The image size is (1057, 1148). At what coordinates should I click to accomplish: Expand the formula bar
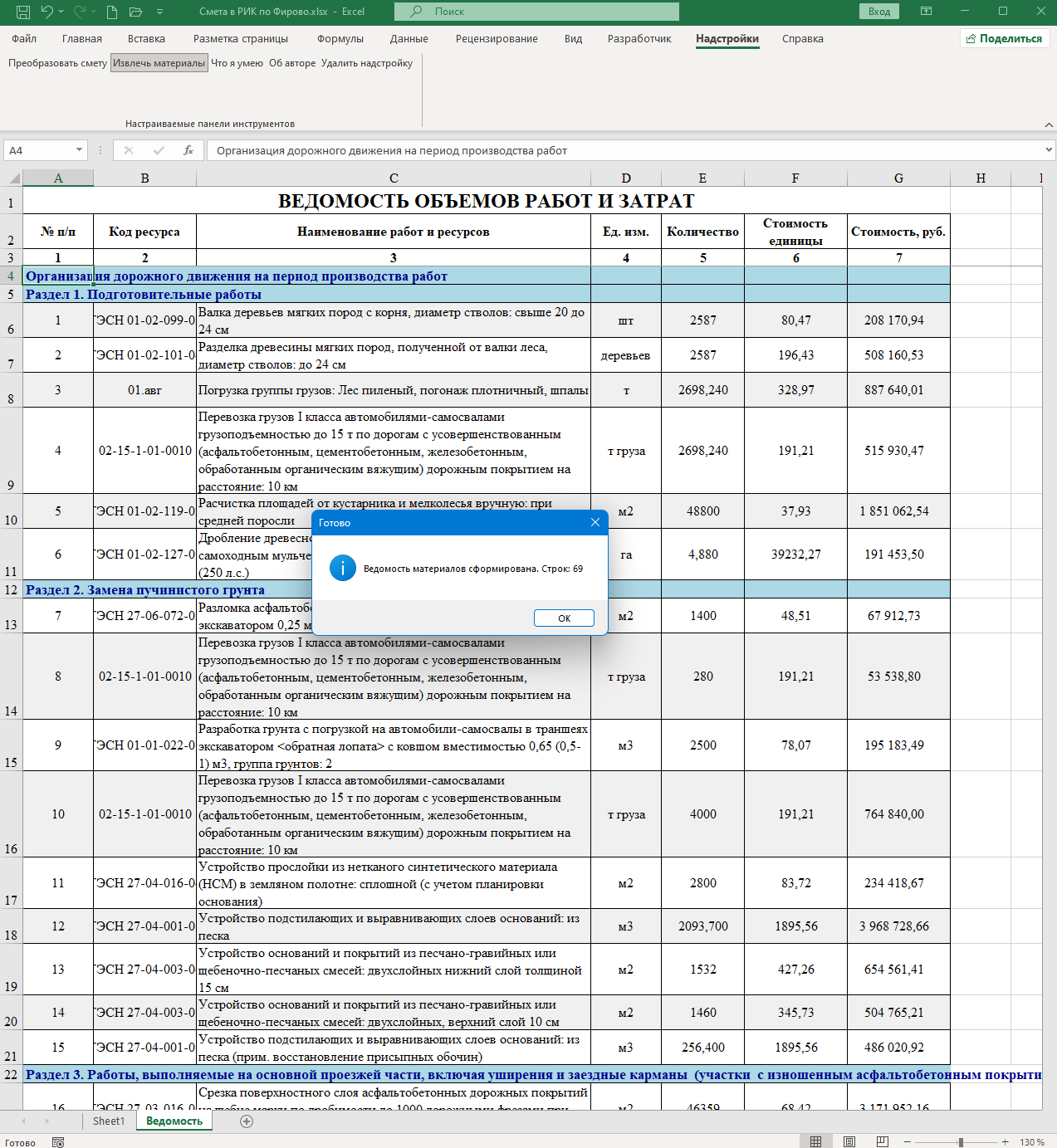(1049, 150)
